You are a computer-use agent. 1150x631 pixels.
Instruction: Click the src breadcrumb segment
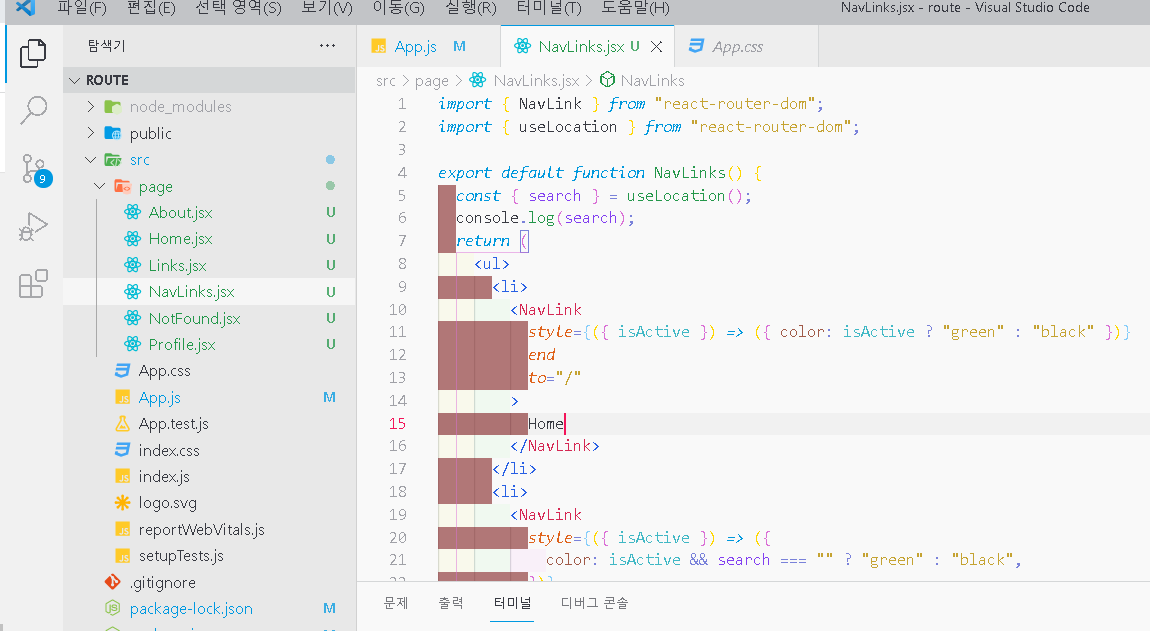click(385, 80)
